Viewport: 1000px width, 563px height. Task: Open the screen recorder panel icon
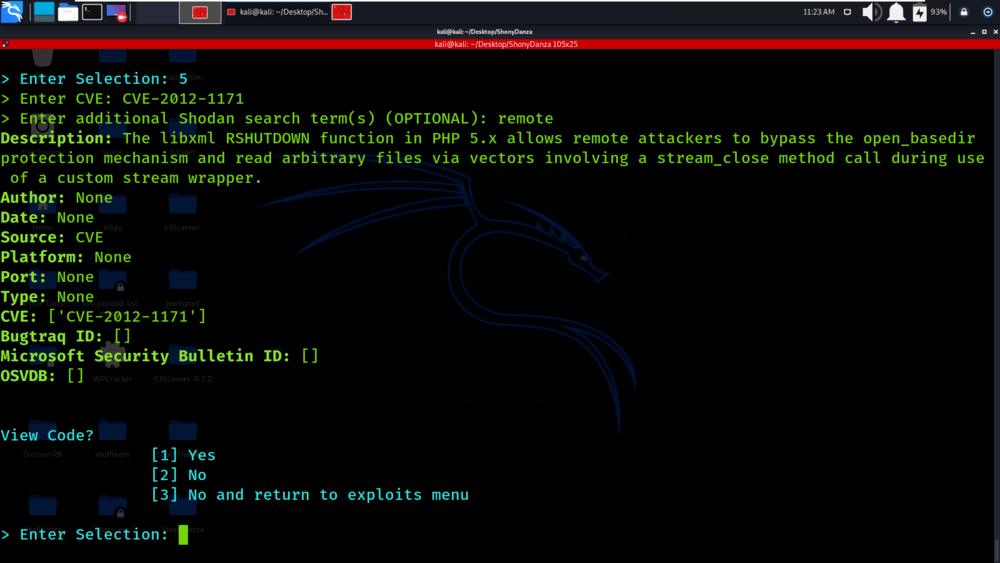pos(116,11)
